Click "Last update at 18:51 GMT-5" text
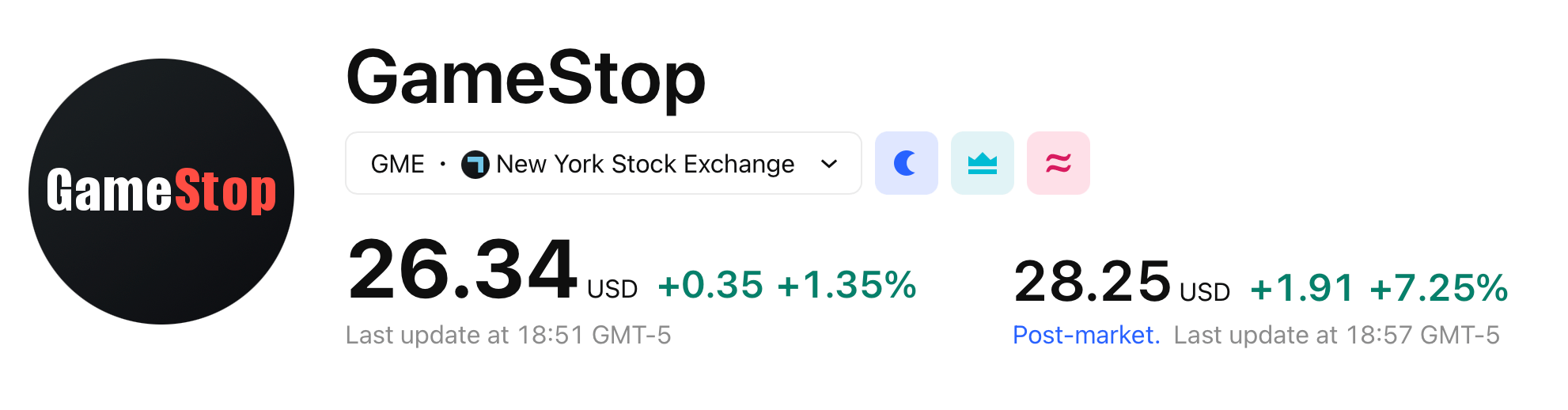1568x410 pixels. (x=508, y=335)
